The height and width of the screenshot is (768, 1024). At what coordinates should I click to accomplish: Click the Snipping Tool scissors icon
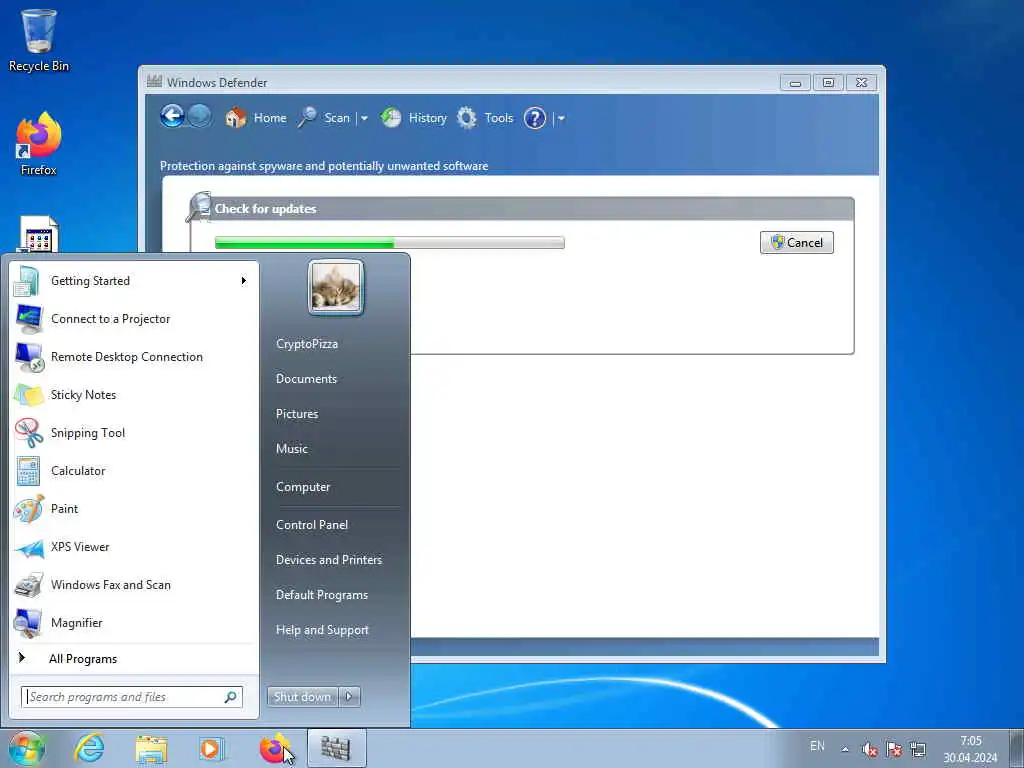[x=29, y=433]
